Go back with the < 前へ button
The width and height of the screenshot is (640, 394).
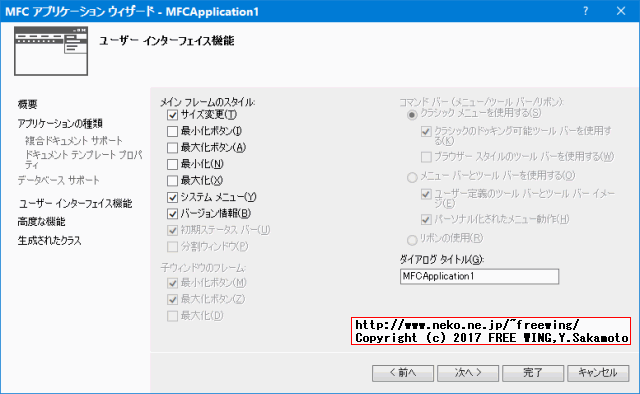[x=402, y=373]
